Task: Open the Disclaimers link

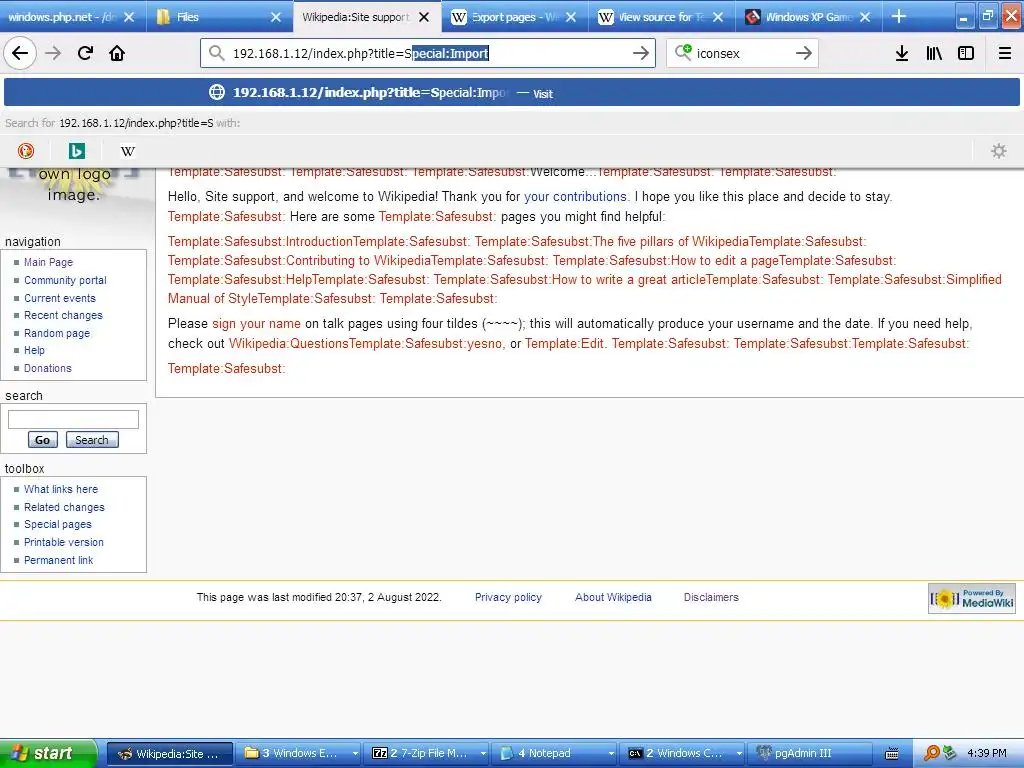Action: coord(711,597)
